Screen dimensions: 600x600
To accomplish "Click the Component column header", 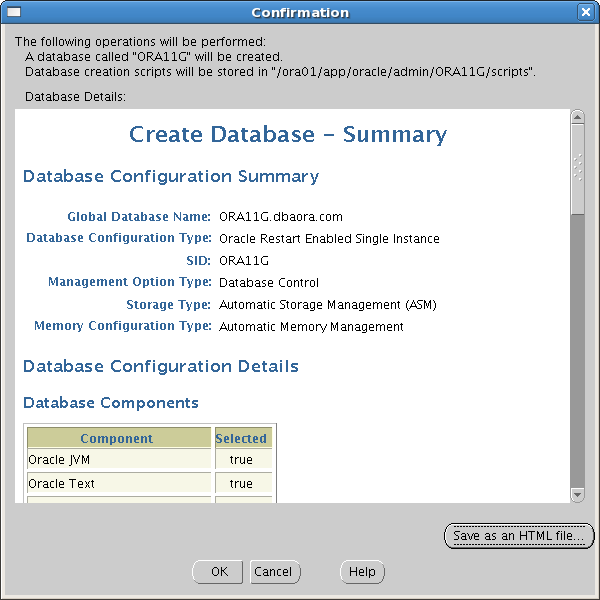I will point(119,438).
